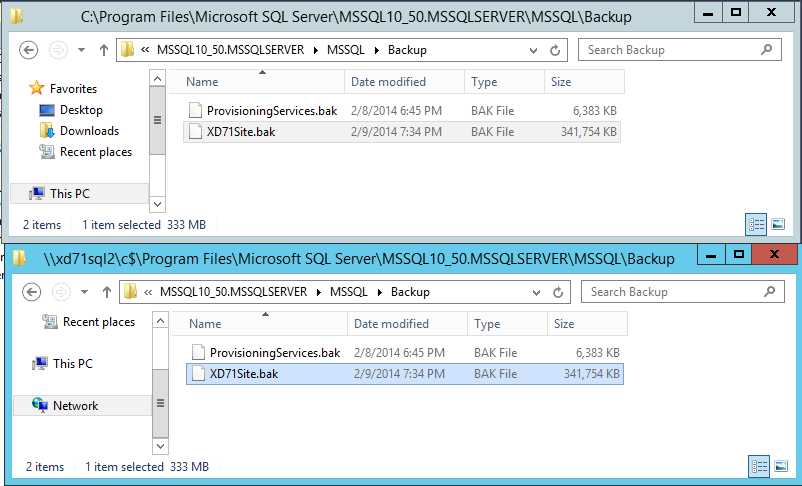This screenshot has height=486, width=802.
Task: Click Back arrow in top Explorer window
Action: coord(28,50)
